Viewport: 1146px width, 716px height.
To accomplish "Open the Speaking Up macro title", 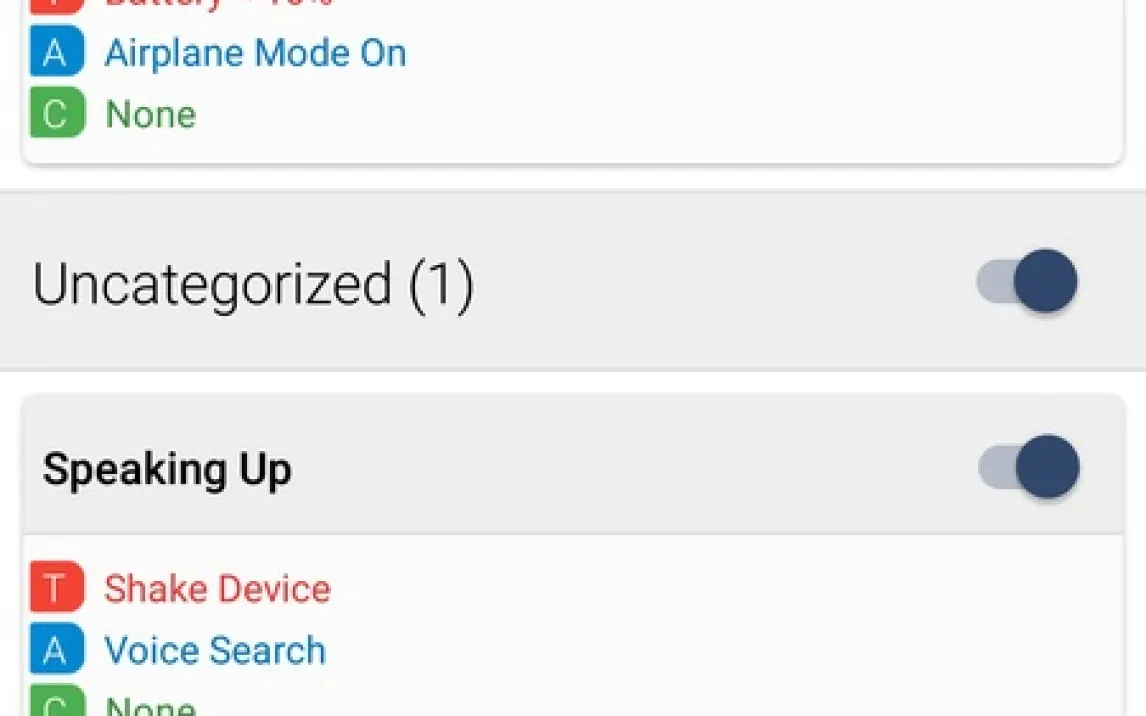I will [x=167, y=469].
